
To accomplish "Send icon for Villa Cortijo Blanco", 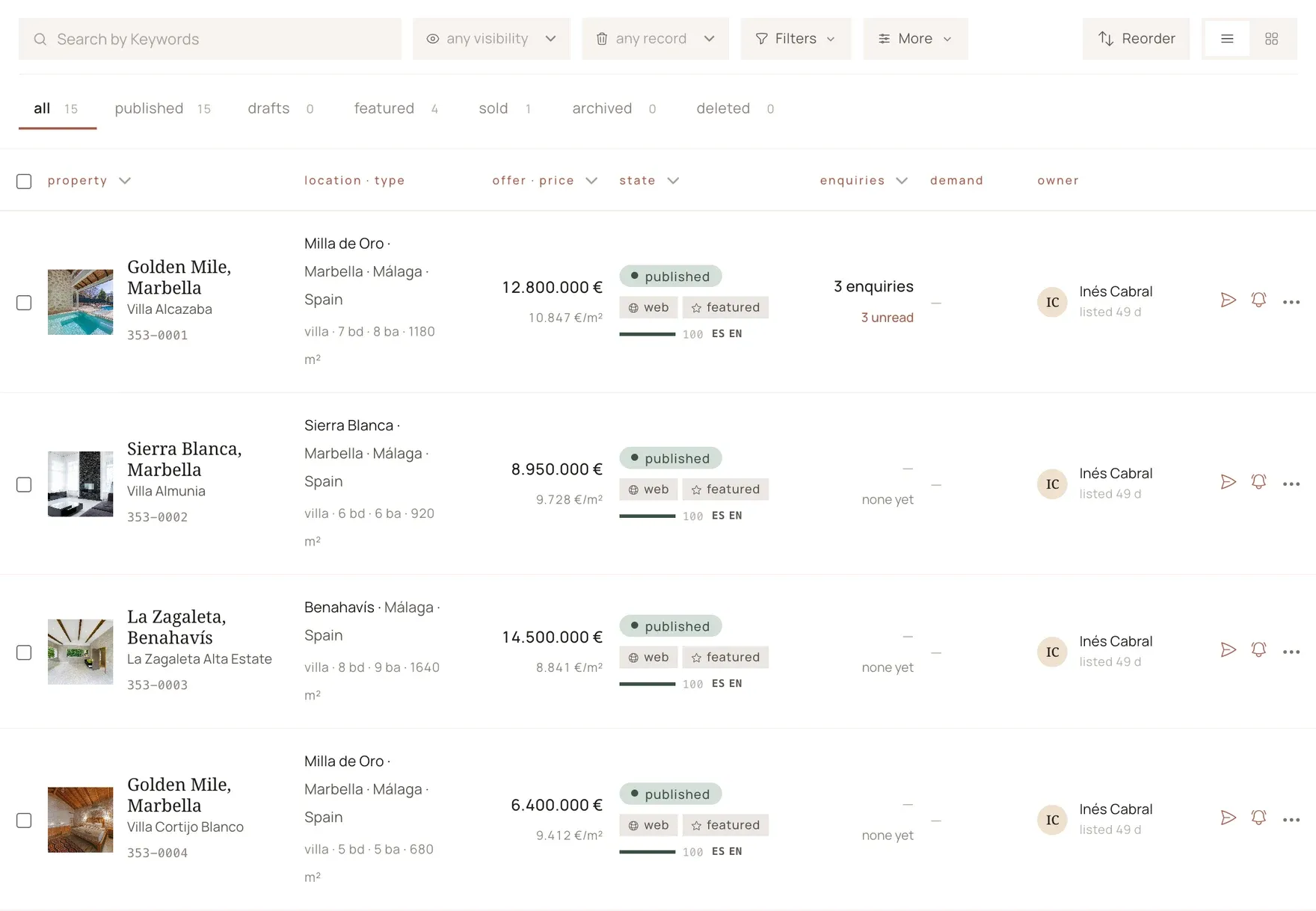I will click(x=1228, y=818).
